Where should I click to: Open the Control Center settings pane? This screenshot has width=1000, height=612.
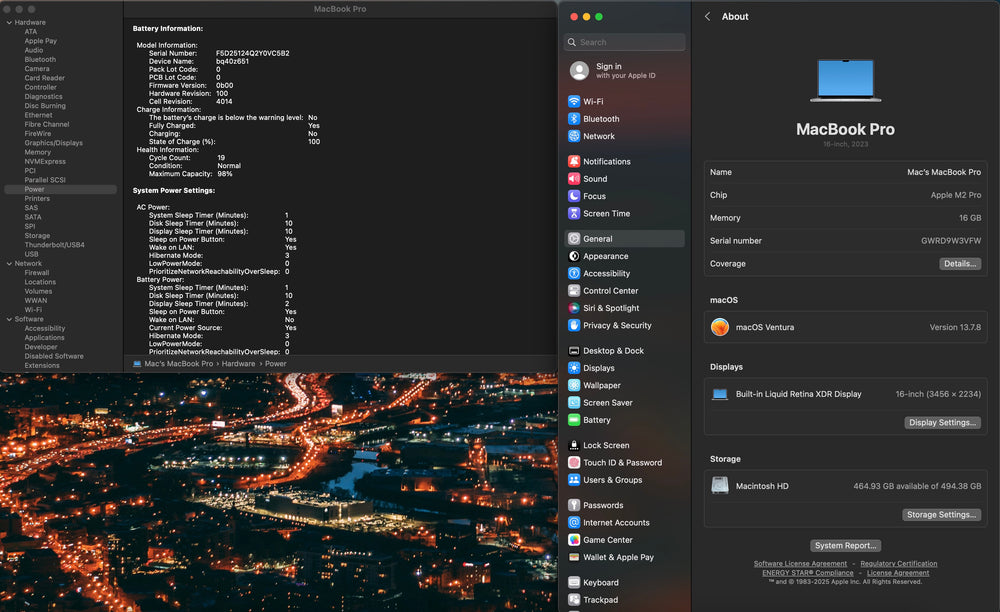[x=610, y=291]
